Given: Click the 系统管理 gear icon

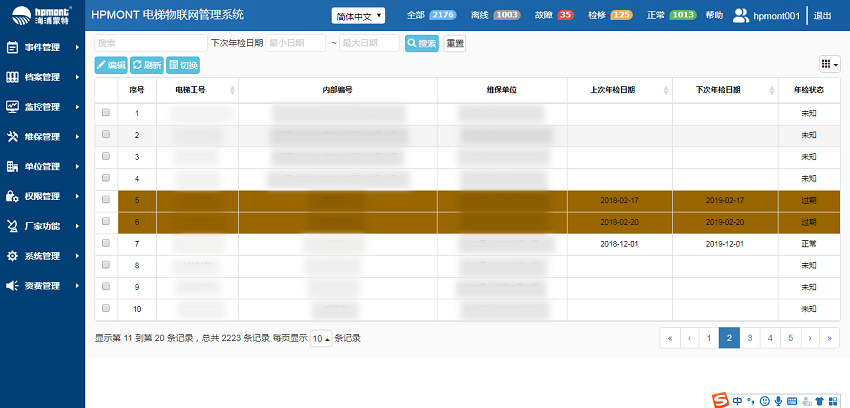Looking at the screenshot, I should (13, 256).
